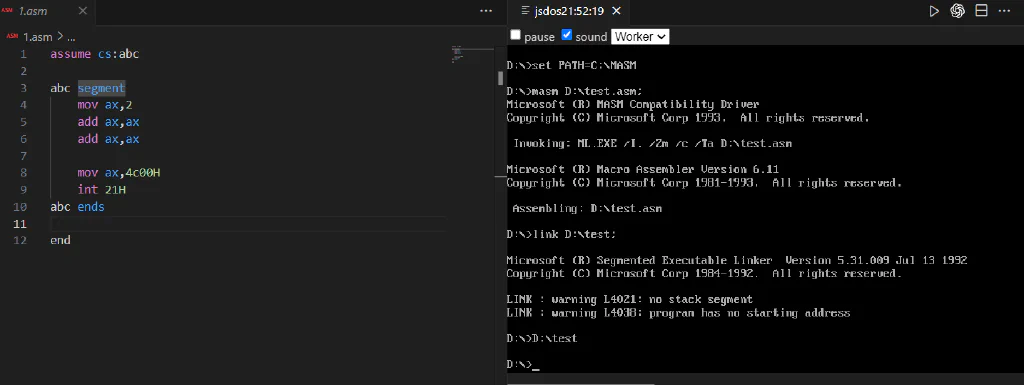
Task: Toggle the split editor layout icon
Action: (x=981, y=11)
